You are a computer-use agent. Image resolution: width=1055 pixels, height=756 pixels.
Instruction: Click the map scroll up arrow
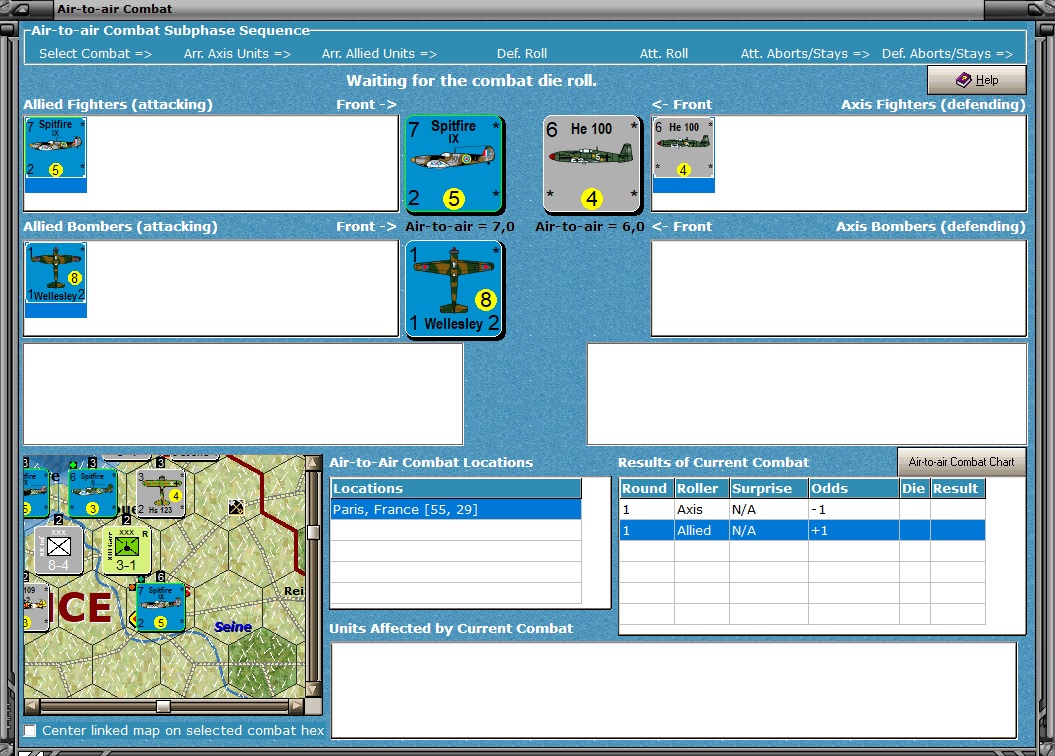pos(313,463)
